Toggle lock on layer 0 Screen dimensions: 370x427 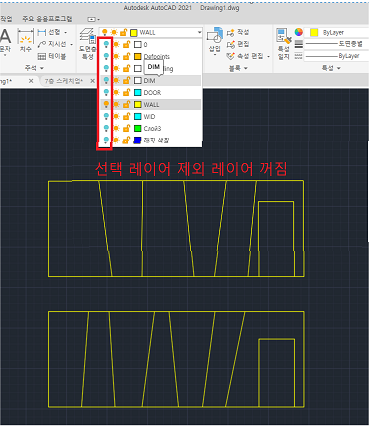tap(126, 44)
